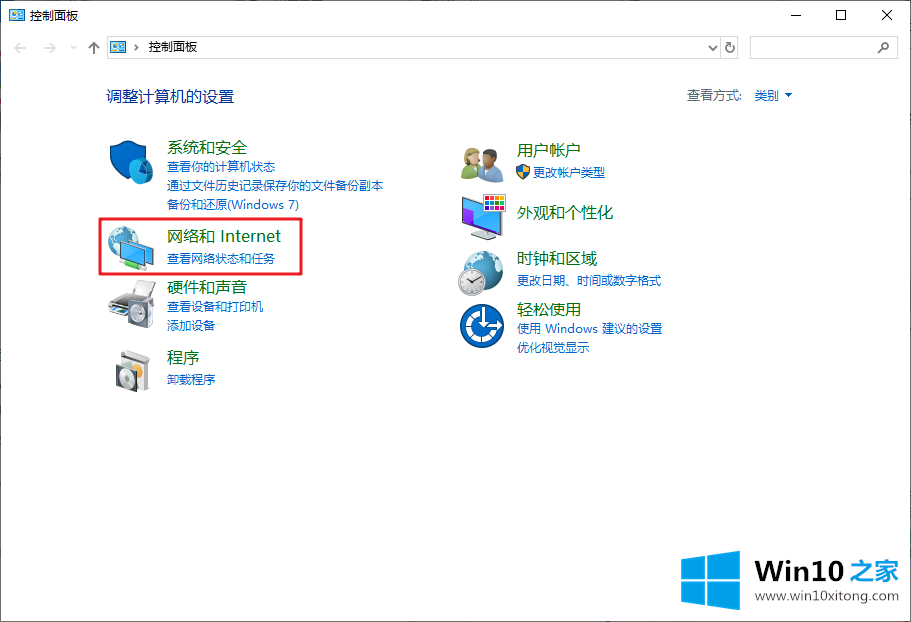
Task: Open 卸载程序 link
Action: [x=191, y=380]
